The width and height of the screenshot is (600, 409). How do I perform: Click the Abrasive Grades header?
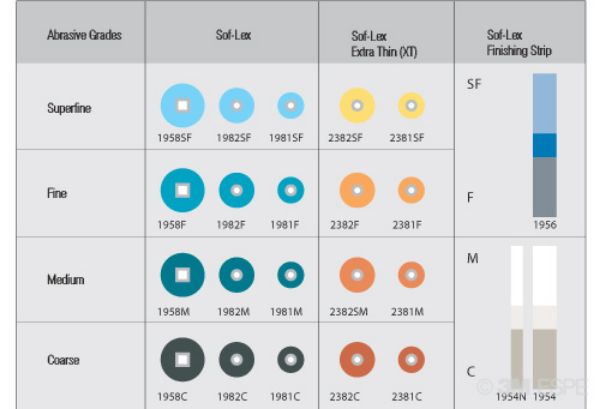[x=85, y=34]
